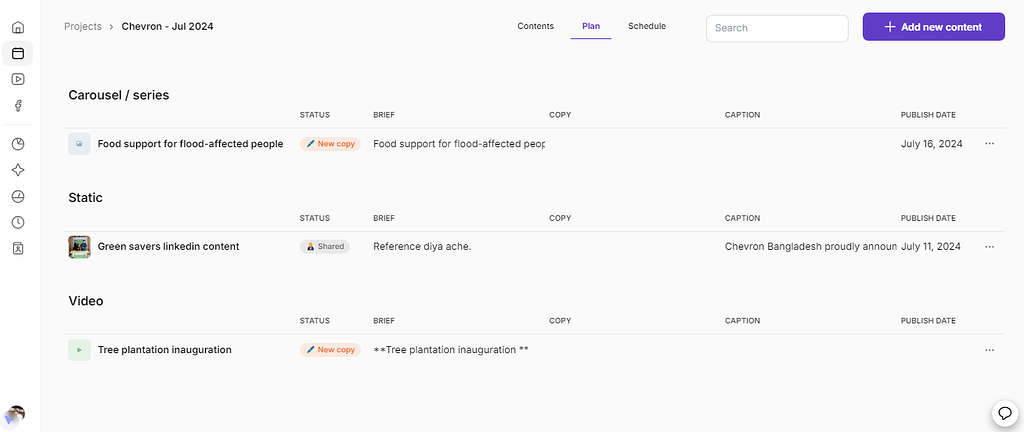
Task: Click the Search input field
Action: click(776, 28)
